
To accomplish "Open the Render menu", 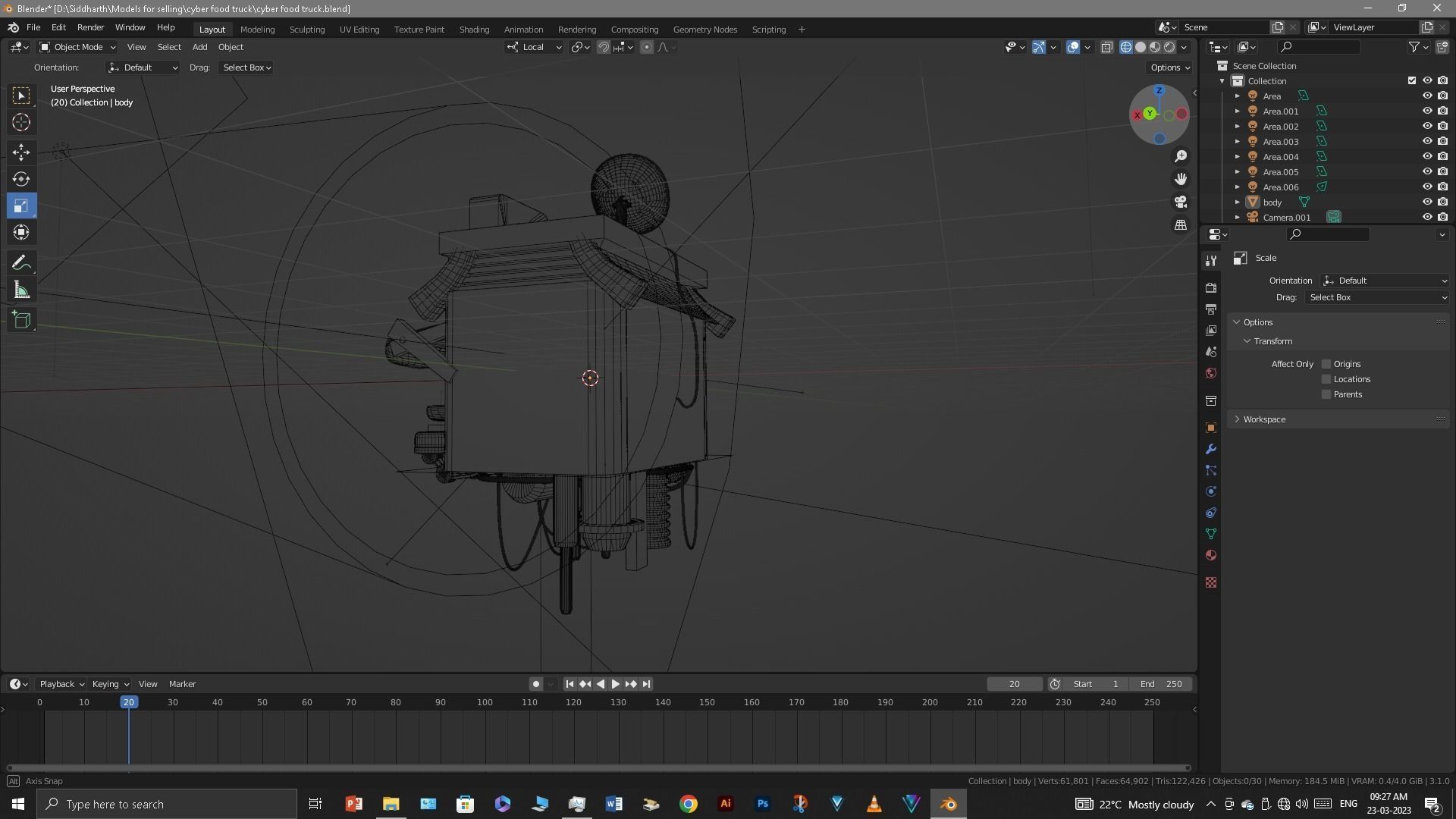I will click(90, 27).
